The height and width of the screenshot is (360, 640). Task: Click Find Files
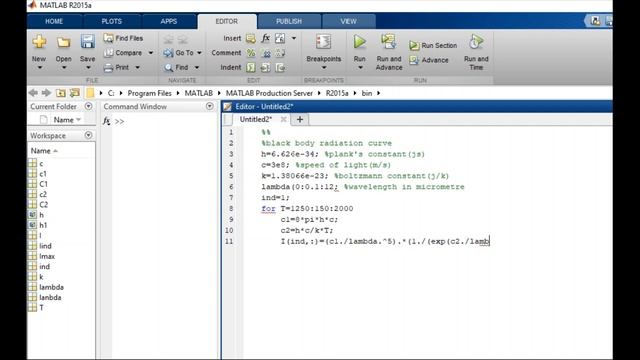click(x=123, y=38)
